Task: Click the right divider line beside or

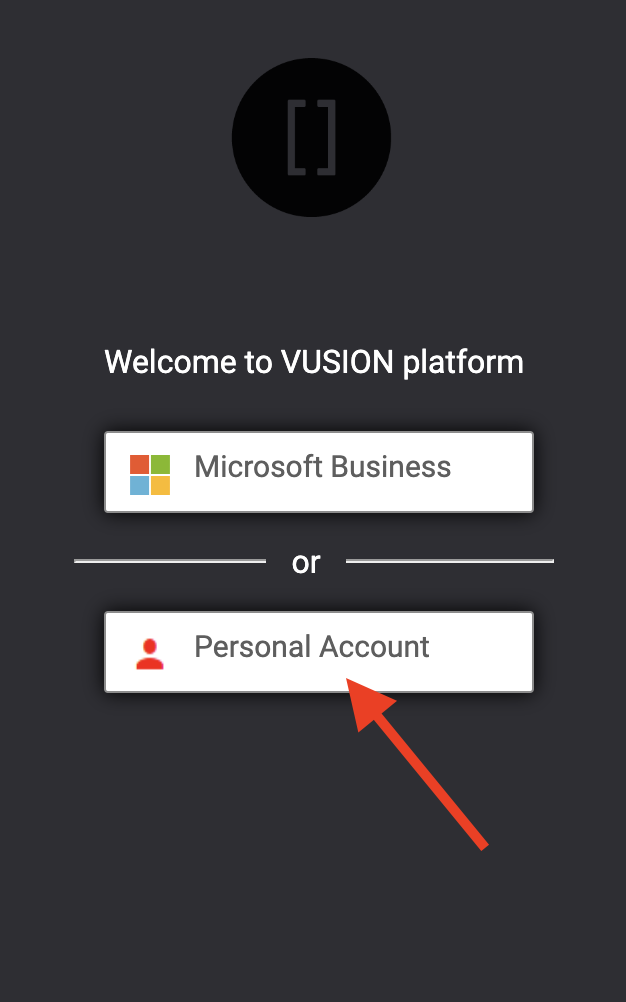Action: click(x=450, y=560)
